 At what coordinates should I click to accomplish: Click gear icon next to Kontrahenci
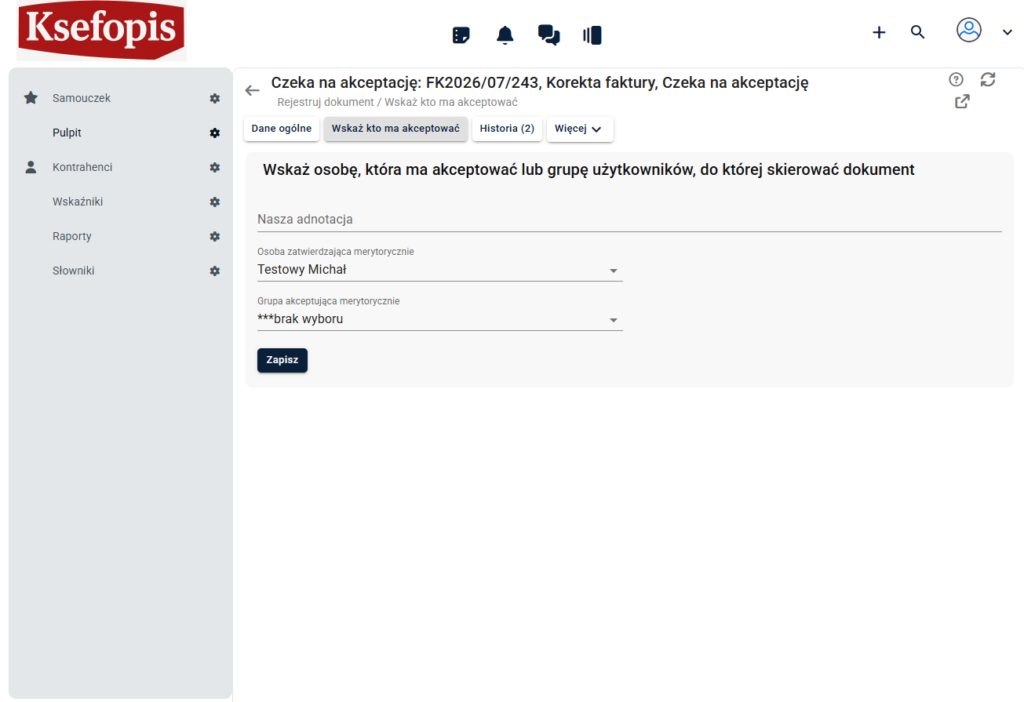214,167
